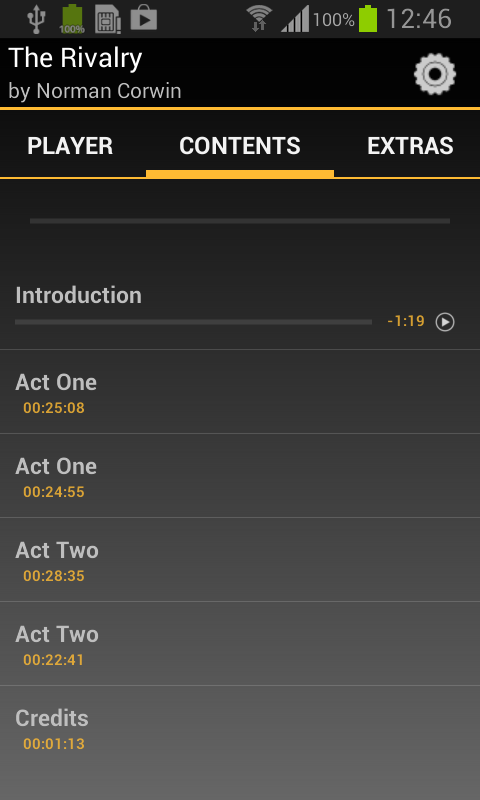
Task: Tap the USB connection status icon
Action: (x=36, y=19)
